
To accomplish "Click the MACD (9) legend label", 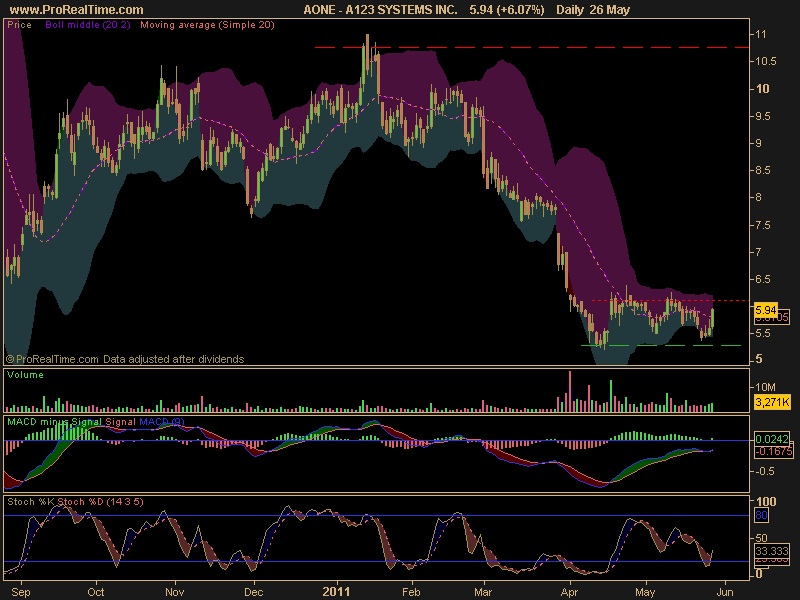I will pos(162,422).
